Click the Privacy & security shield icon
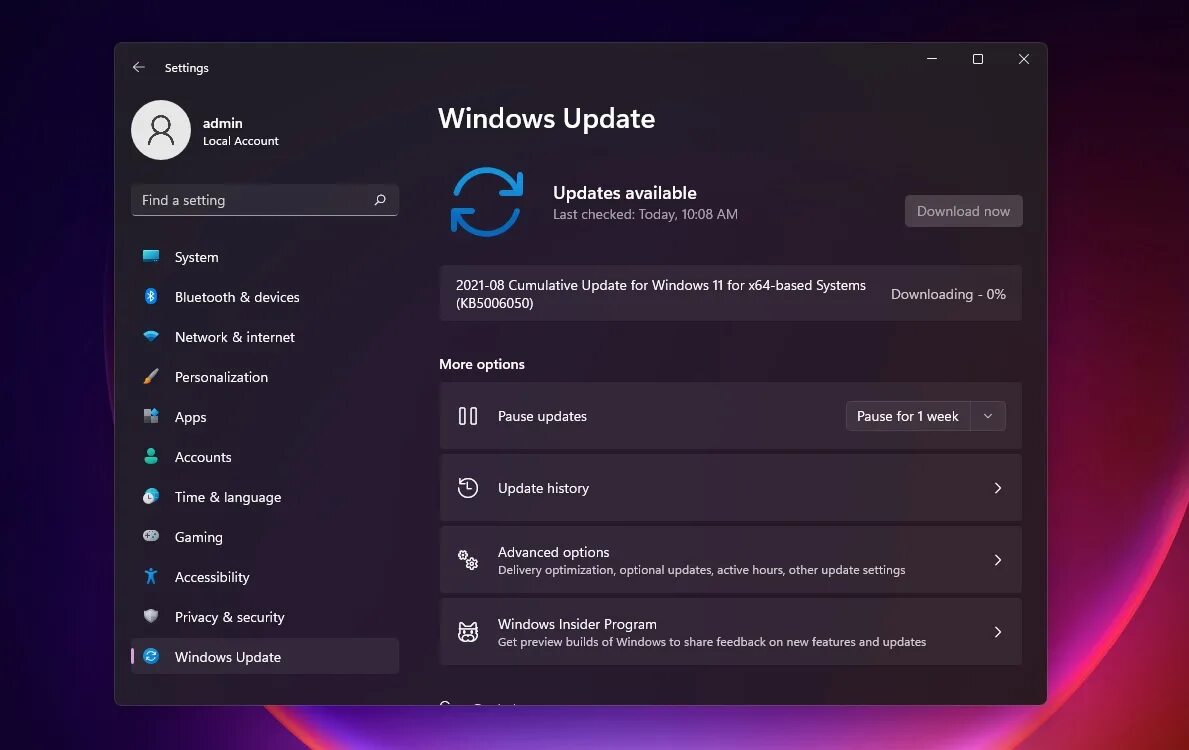Screen dimensions: 1189x750 point(151,616)
